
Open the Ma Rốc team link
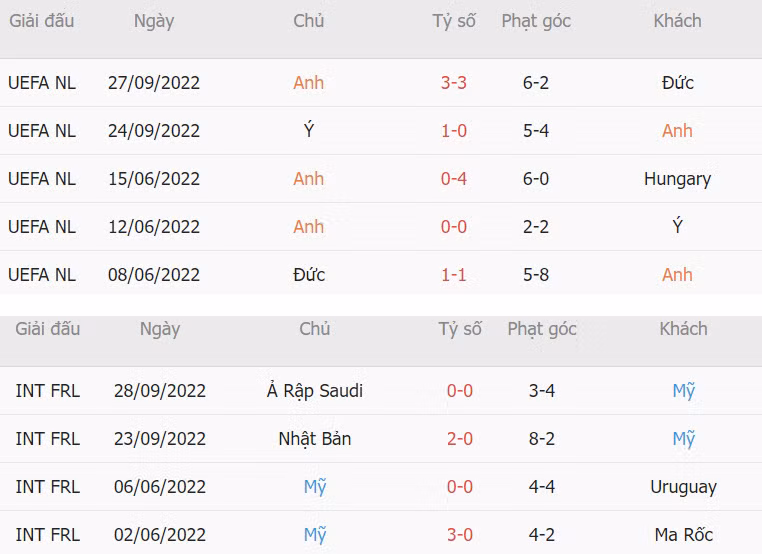pos(683,535)
